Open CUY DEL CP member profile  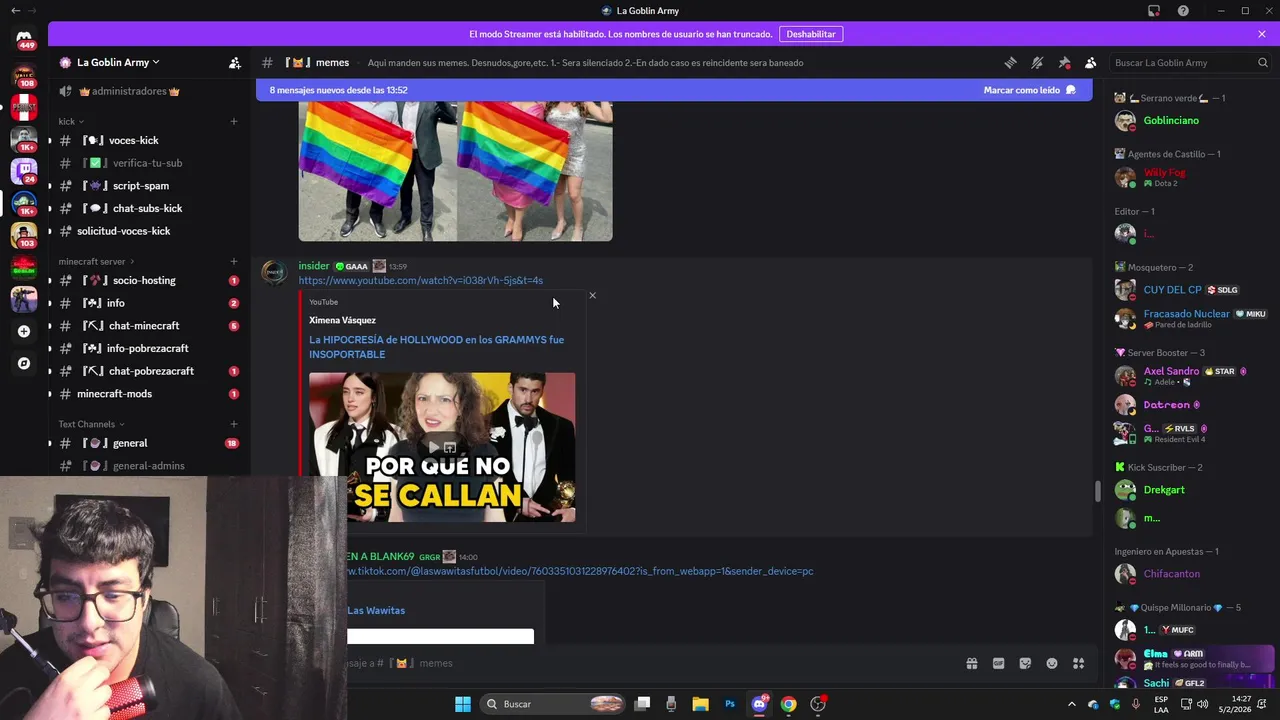coord(1190,290)
